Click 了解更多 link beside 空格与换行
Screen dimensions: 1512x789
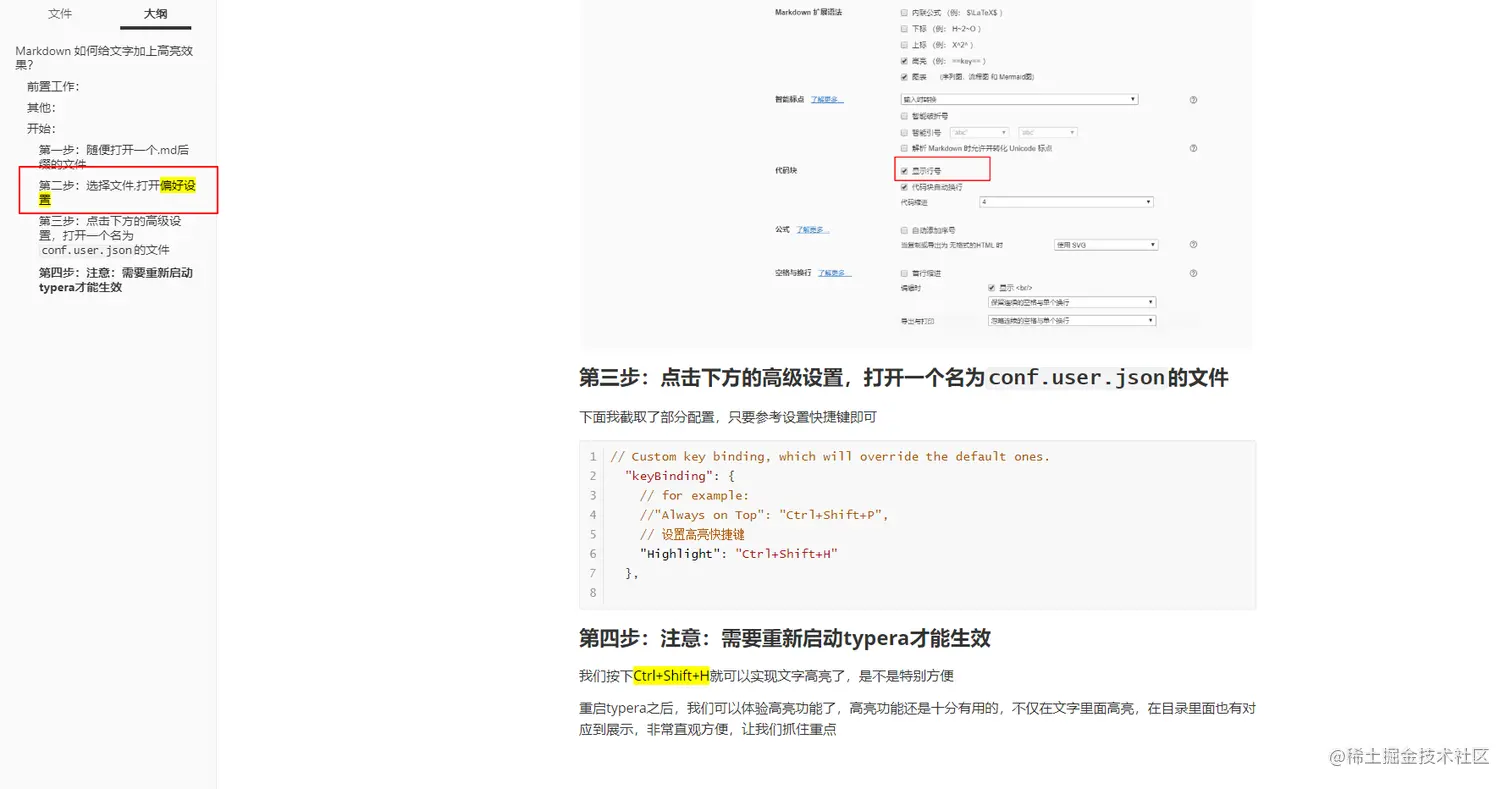[x=834, y=273]
